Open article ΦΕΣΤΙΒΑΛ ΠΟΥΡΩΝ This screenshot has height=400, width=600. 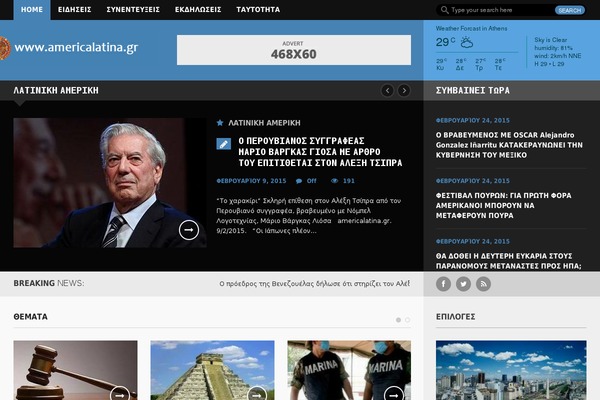coord(504,206)
